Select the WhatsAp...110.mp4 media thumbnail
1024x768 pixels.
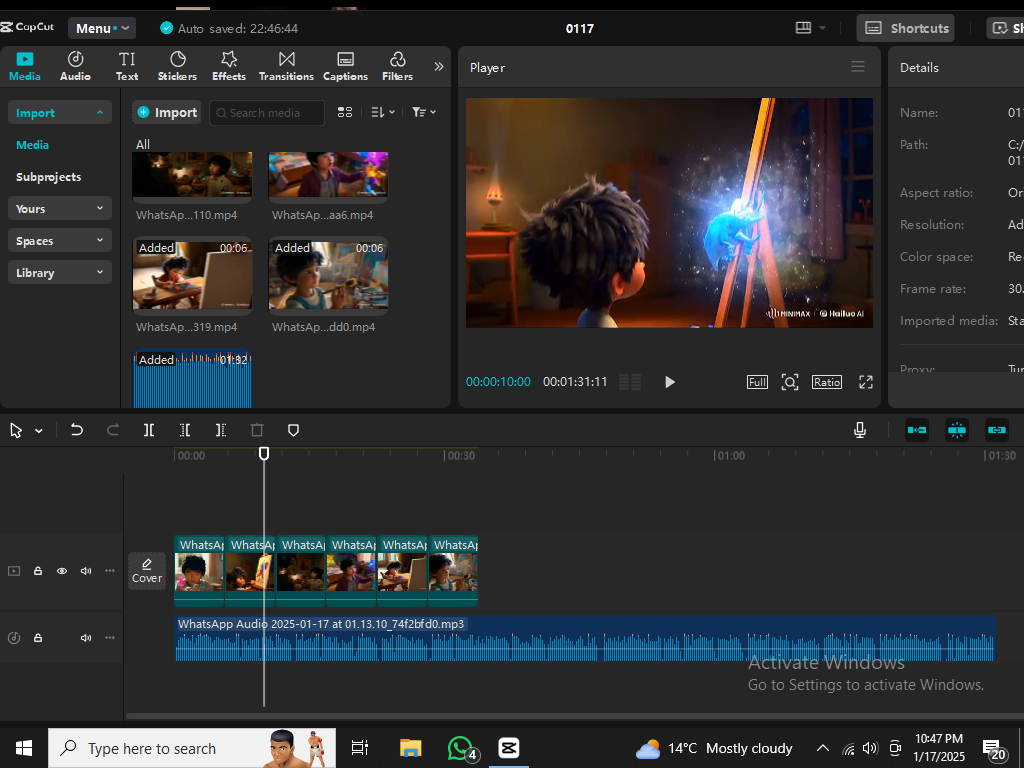[193, 174]
